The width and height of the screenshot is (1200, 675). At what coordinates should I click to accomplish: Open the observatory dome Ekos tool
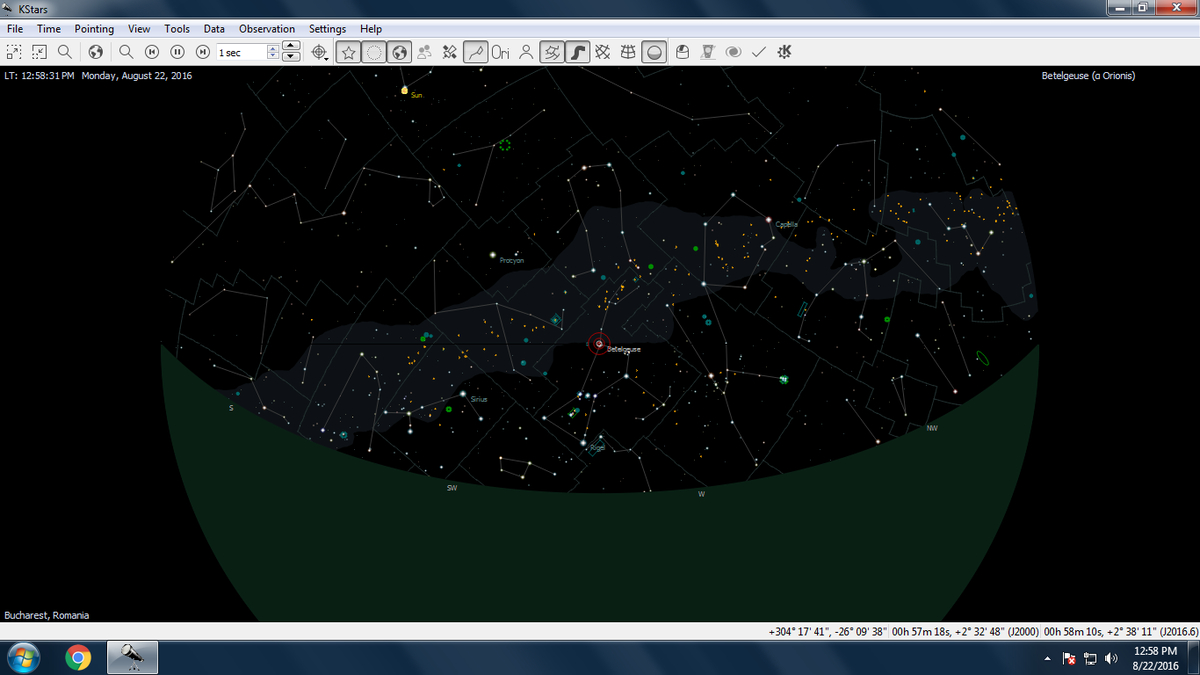683,52
